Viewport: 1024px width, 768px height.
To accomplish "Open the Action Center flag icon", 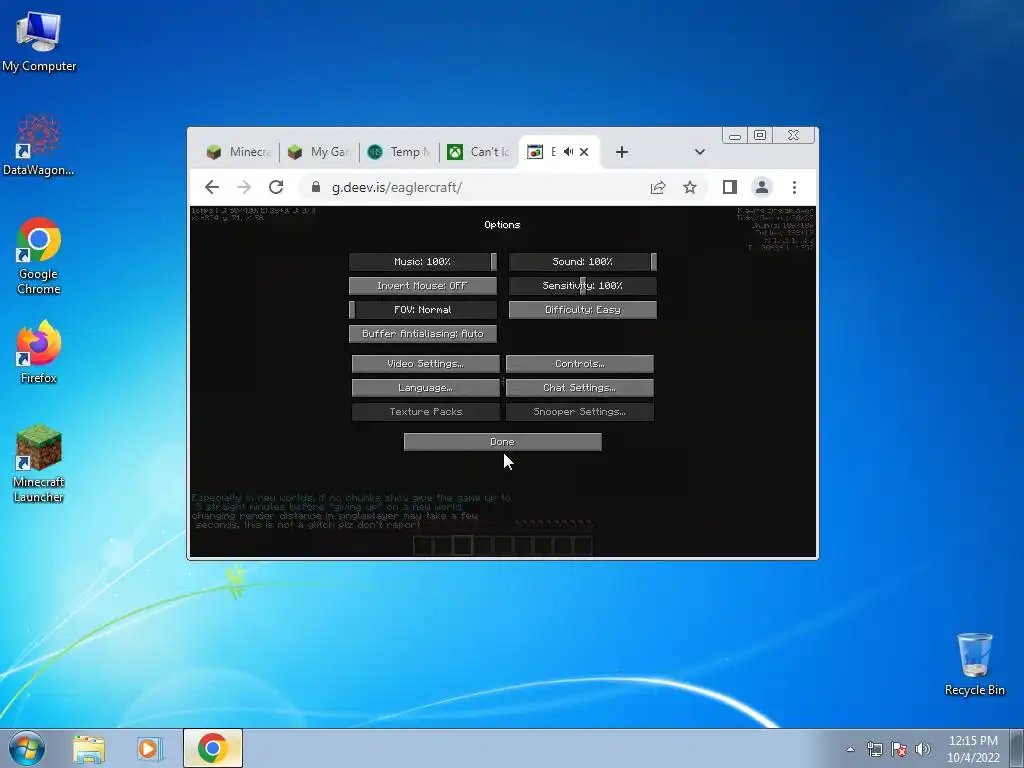I will [x=899, y=749].
